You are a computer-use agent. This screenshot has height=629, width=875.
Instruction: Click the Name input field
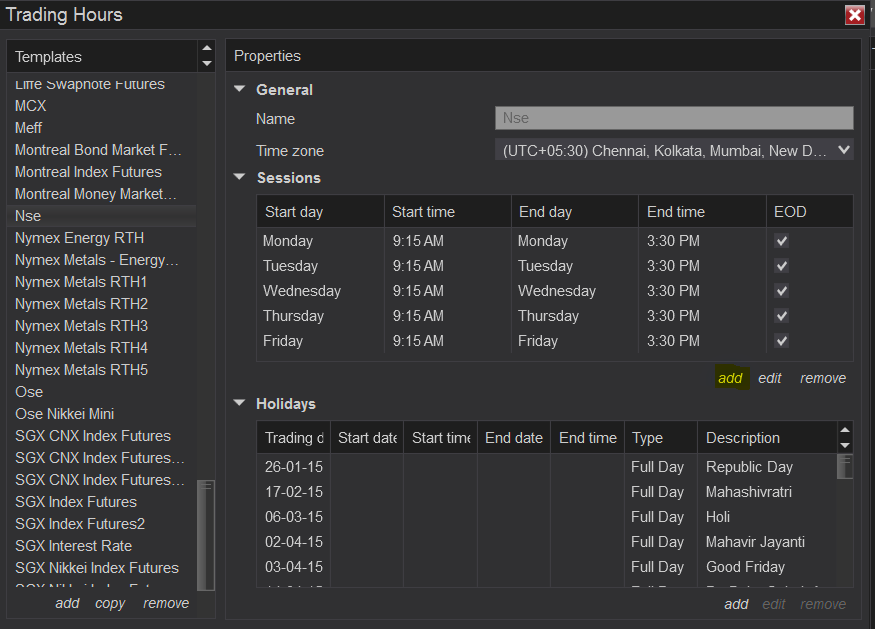tap(674, 118)
